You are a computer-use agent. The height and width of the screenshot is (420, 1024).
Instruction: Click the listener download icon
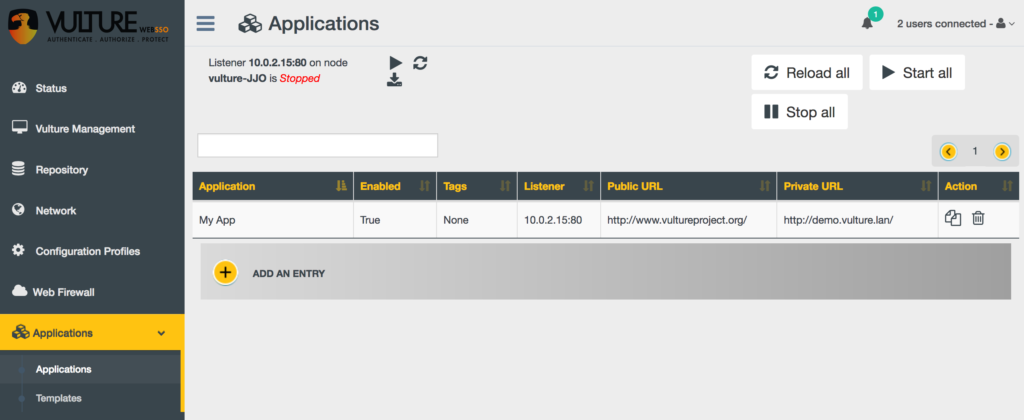[x=394, y=80]
